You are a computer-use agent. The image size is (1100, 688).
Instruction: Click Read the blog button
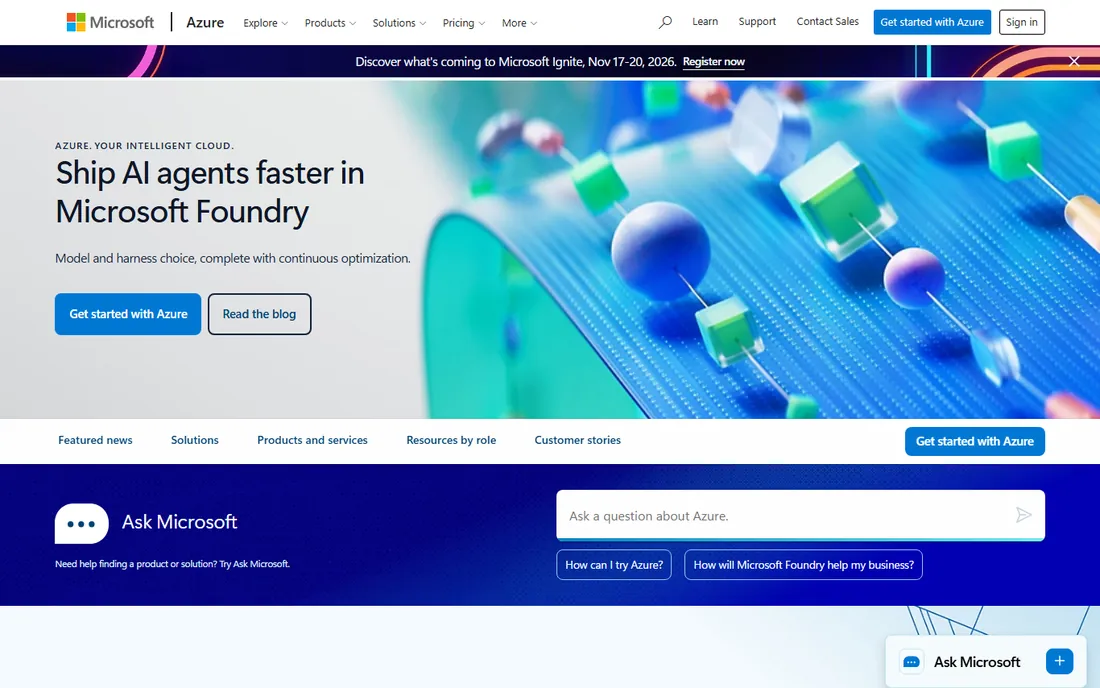click(x=260, y=314)
